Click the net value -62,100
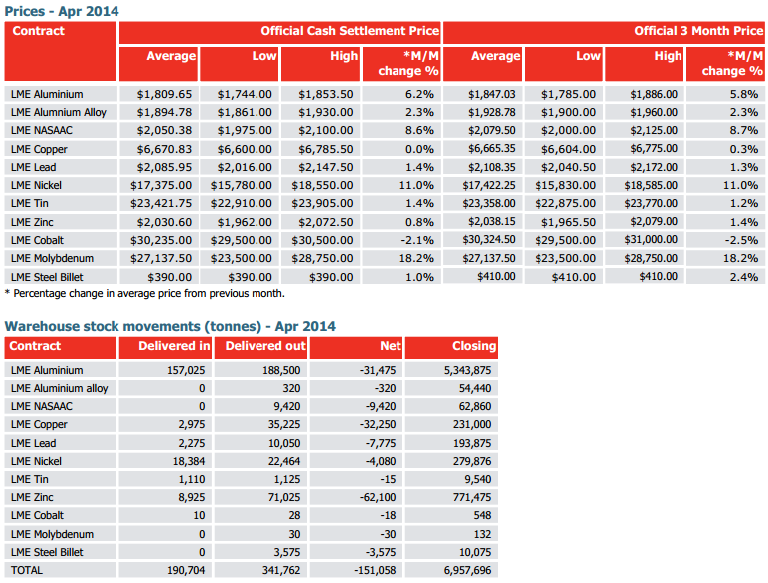 click(378, 497)
